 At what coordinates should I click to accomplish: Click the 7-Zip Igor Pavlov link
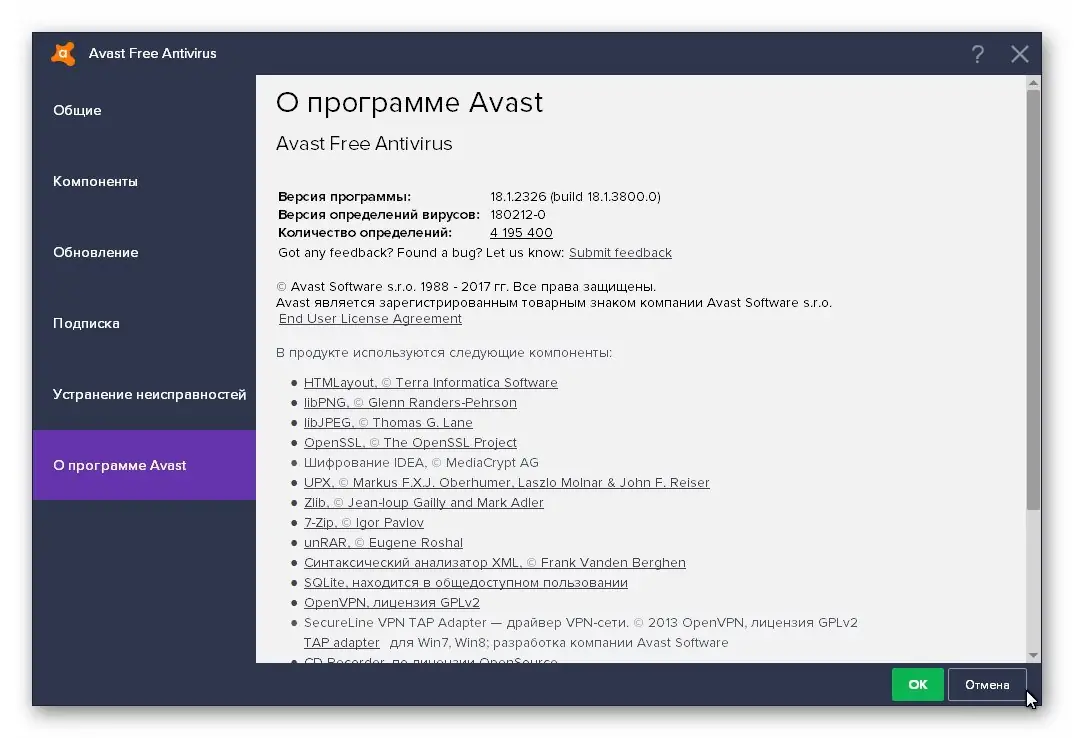[x=363, y=522]
